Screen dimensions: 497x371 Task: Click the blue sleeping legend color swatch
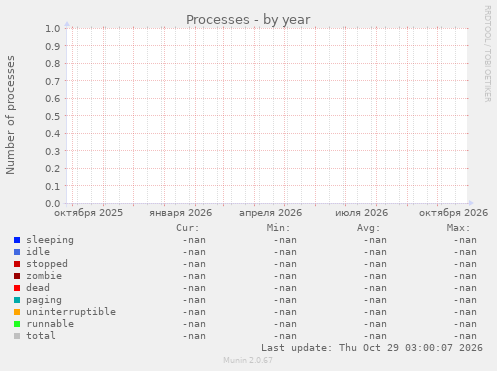17,240
